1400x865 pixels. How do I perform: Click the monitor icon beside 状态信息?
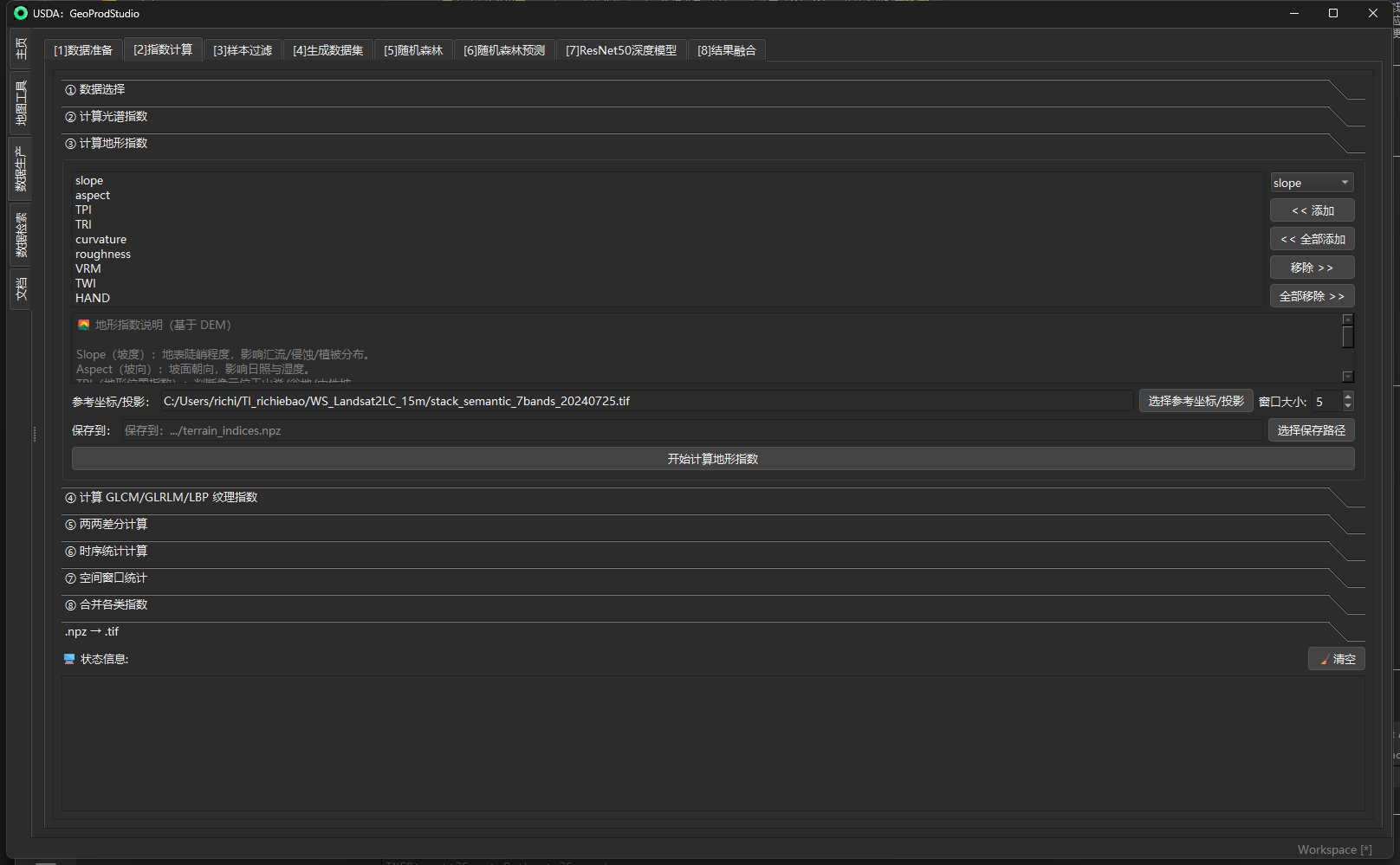point(69,659)
